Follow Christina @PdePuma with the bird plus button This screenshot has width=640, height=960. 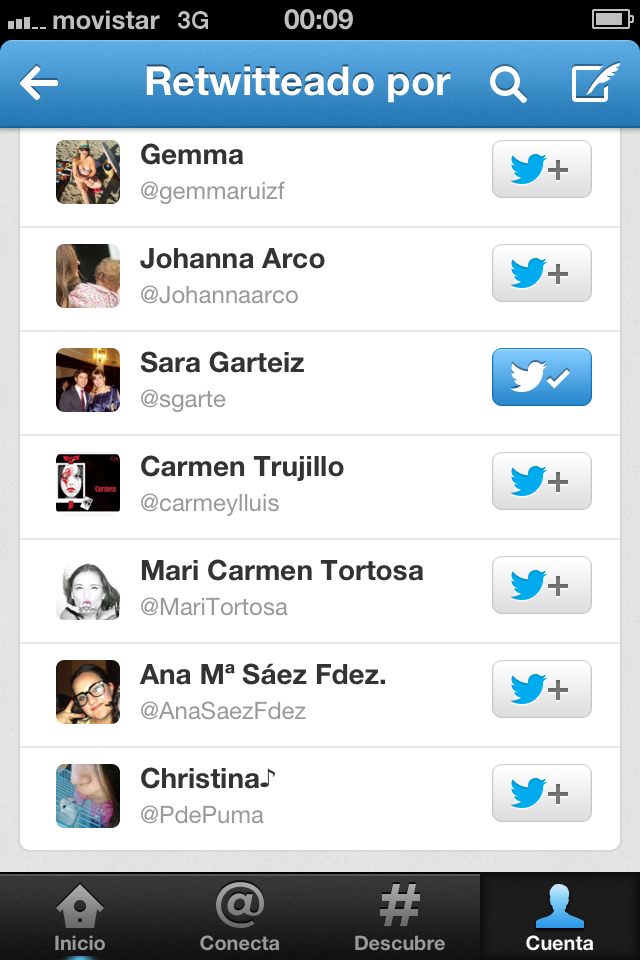[x=541, y=793]
